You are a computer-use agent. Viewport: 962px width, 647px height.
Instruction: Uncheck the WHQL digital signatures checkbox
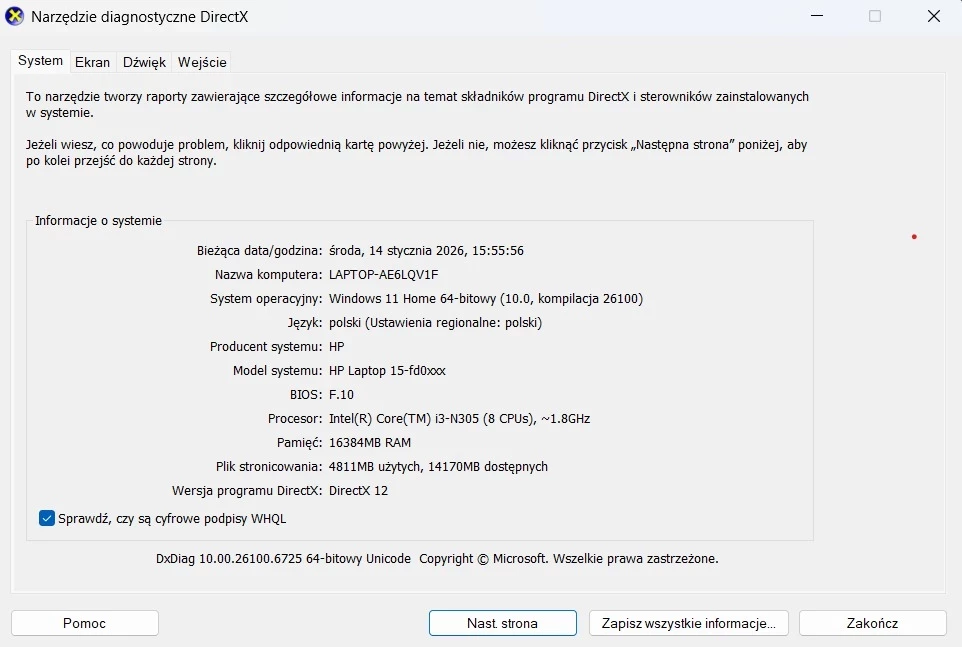click(47, 518)
